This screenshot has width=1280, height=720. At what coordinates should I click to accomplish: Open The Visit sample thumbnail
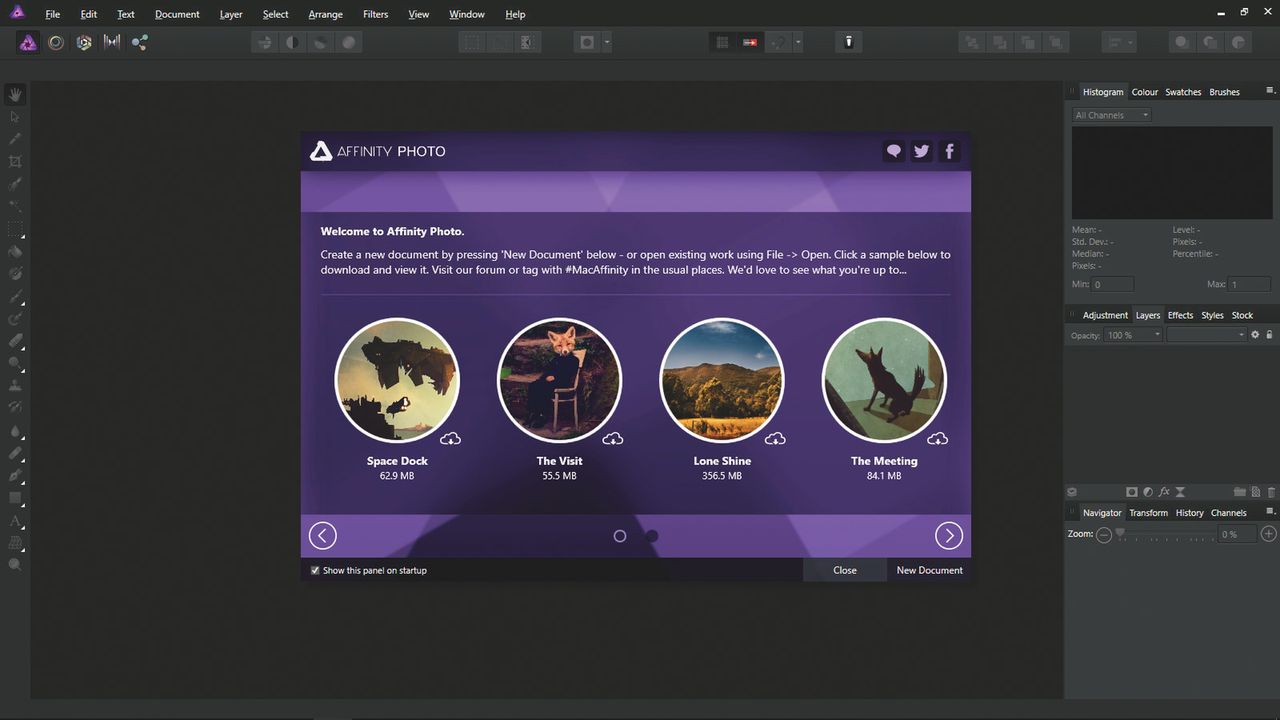click(559, 380)
